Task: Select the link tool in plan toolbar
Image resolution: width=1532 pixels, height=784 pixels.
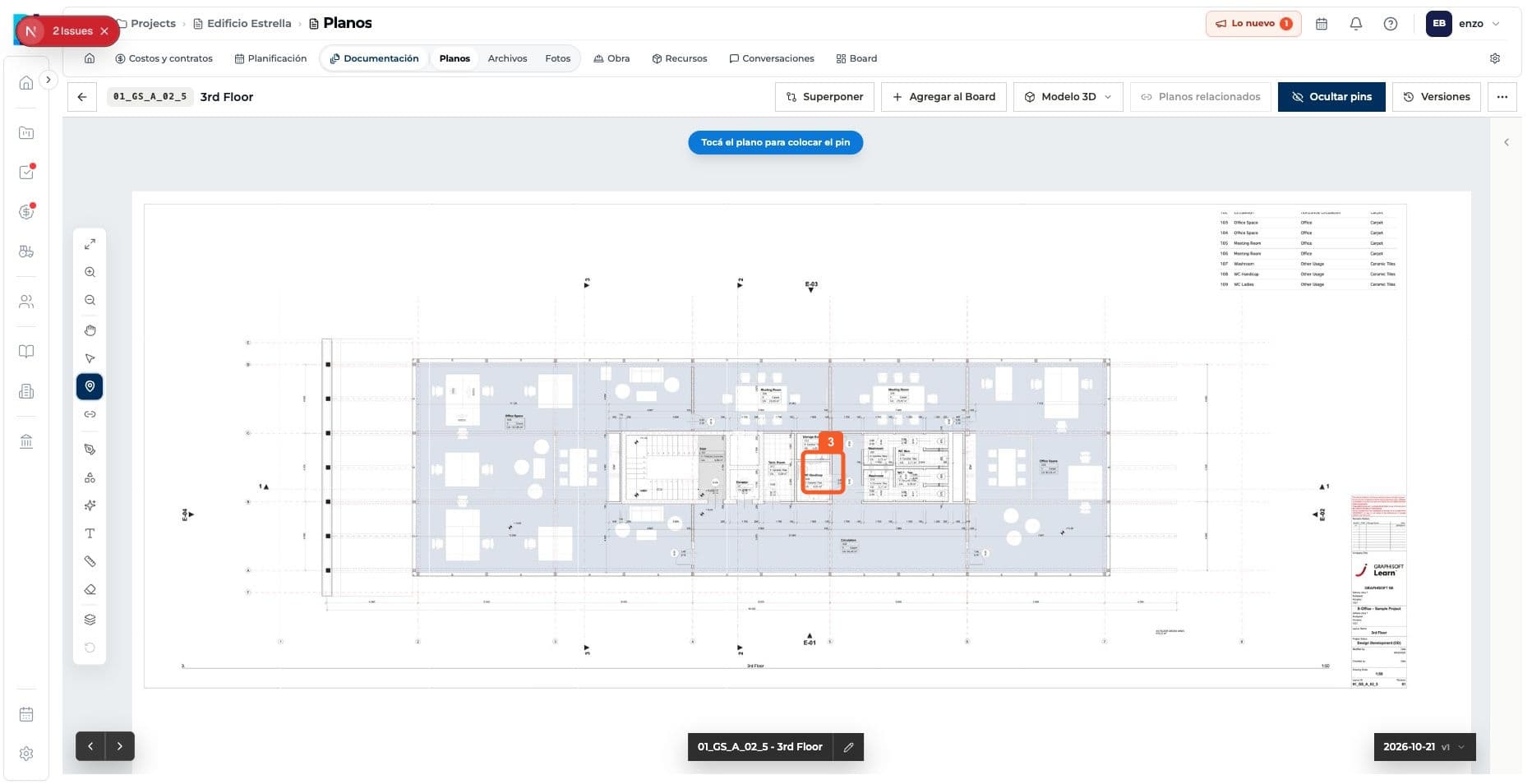Action: click(x=90, y=414)
